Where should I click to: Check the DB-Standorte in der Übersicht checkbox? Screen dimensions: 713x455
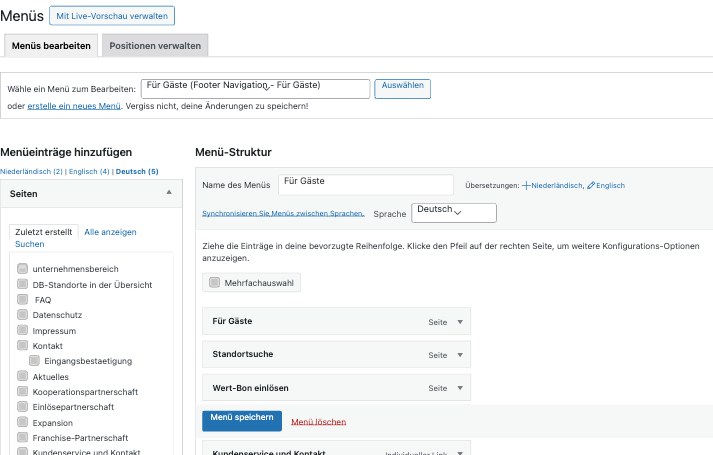point(22,284)
